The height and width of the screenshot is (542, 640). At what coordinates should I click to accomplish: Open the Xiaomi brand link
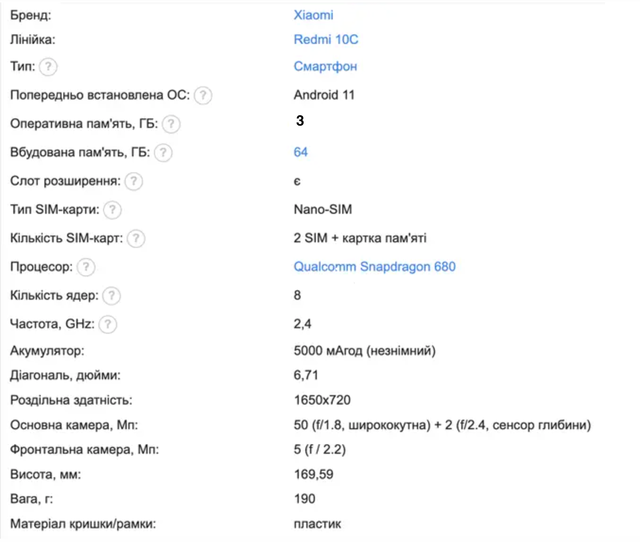point(313,15)
